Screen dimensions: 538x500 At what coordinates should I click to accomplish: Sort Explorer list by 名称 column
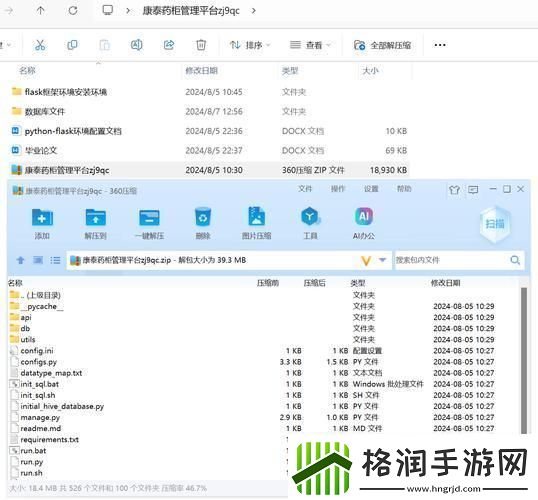click(27, 71)
